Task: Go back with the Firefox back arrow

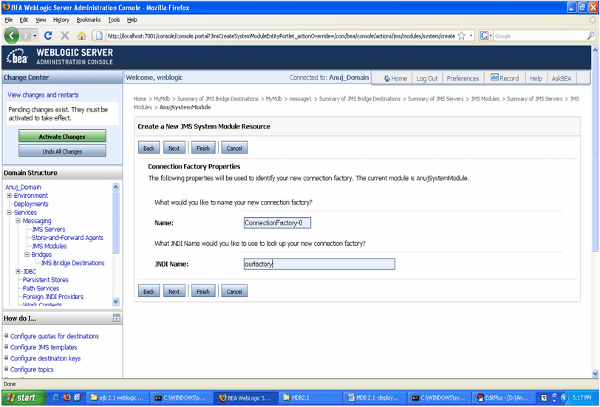Action: [11, 36]
